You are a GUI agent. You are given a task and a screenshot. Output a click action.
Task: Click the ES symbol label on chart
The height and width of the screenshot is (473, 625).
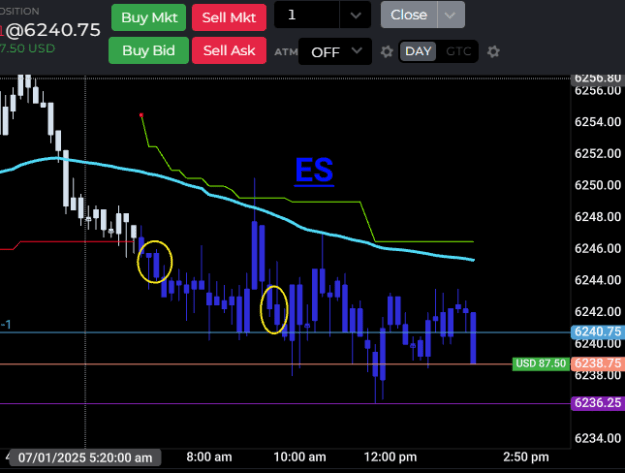314,171
